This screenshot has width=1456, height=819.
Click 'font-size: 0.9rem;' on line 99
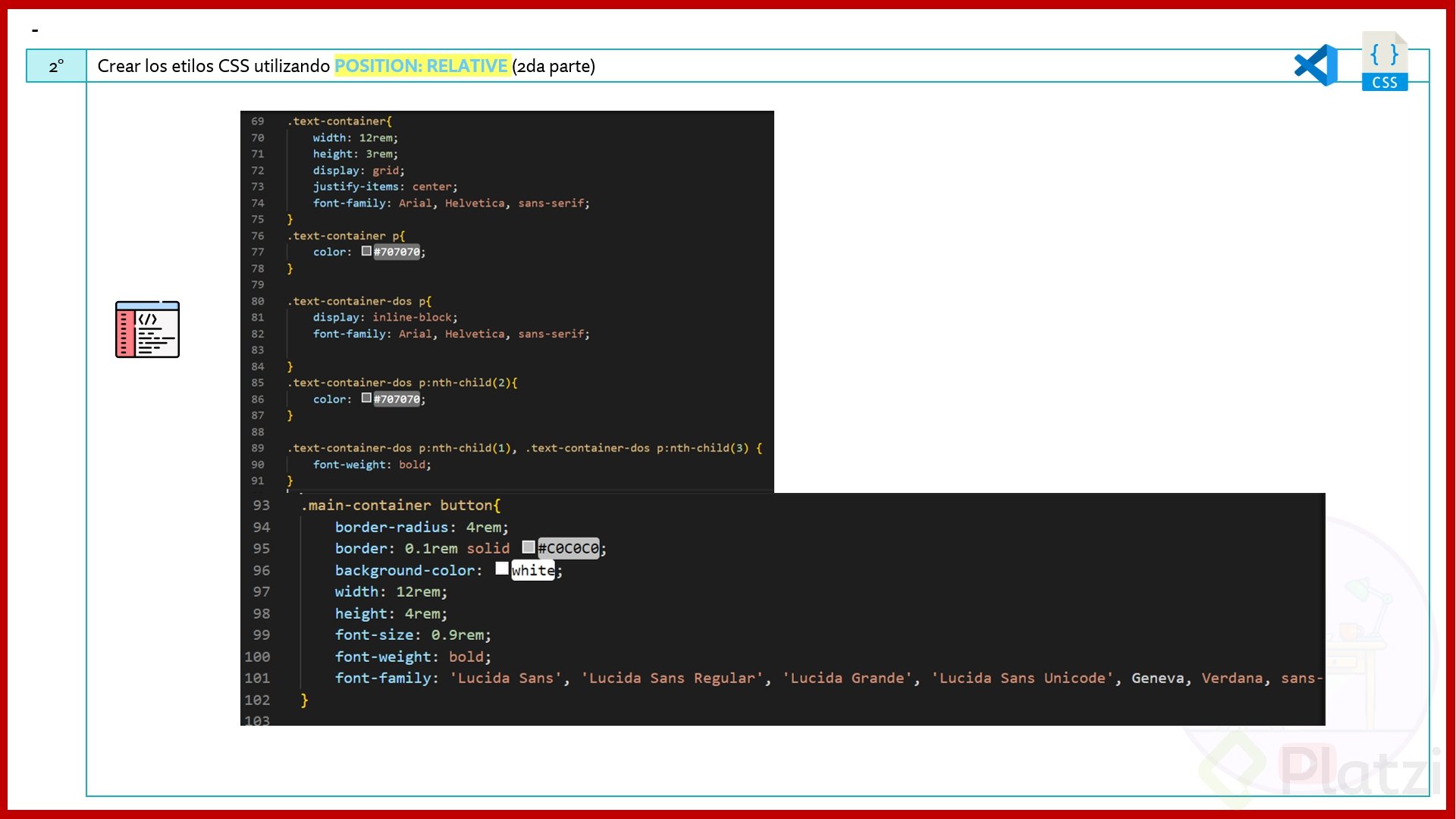coord(413,635)
